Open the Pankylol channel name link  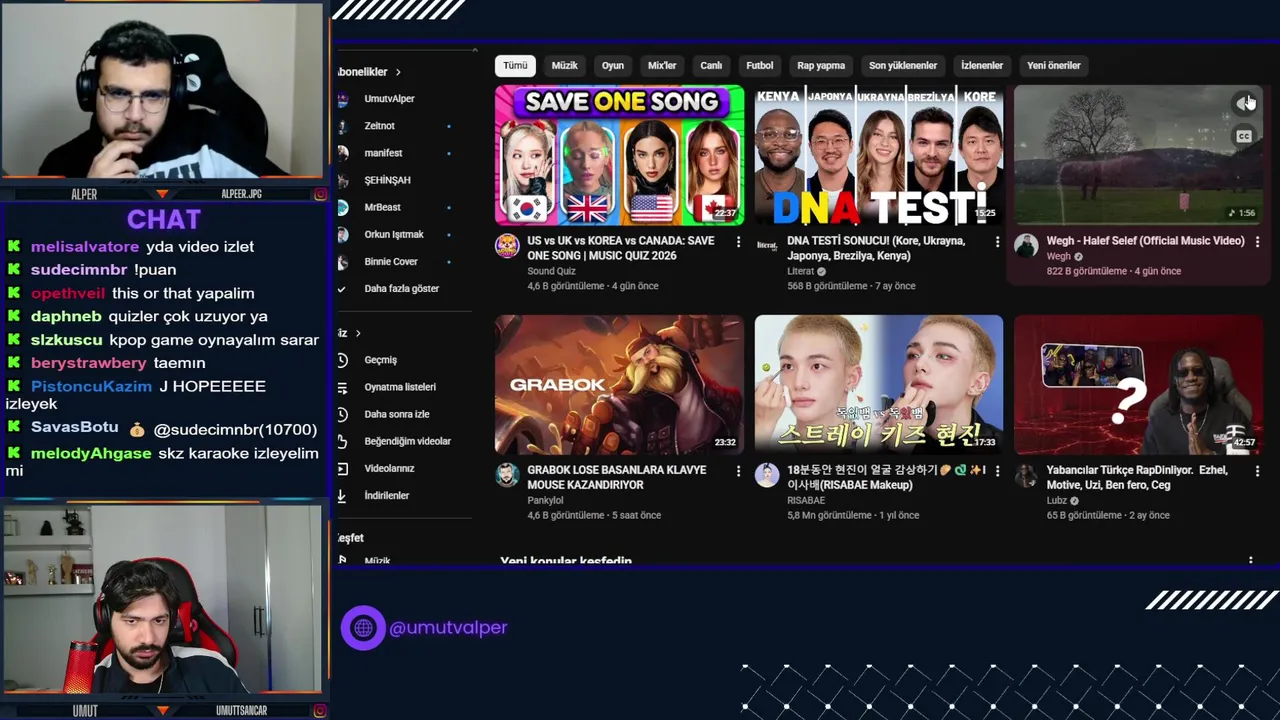545,500
